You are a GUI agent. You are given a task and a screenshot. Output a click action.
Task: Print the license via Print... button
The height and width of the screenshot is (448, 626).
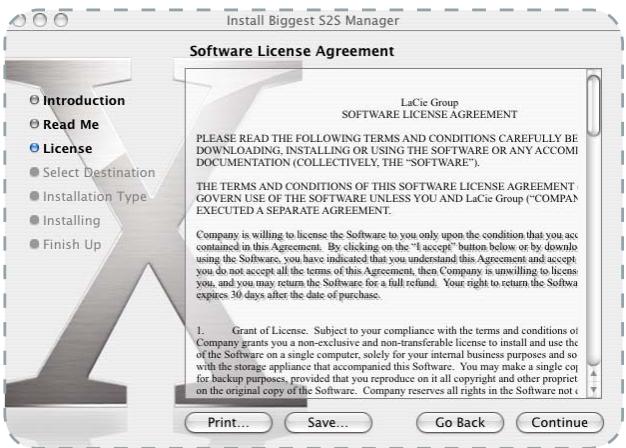(228, 422)
